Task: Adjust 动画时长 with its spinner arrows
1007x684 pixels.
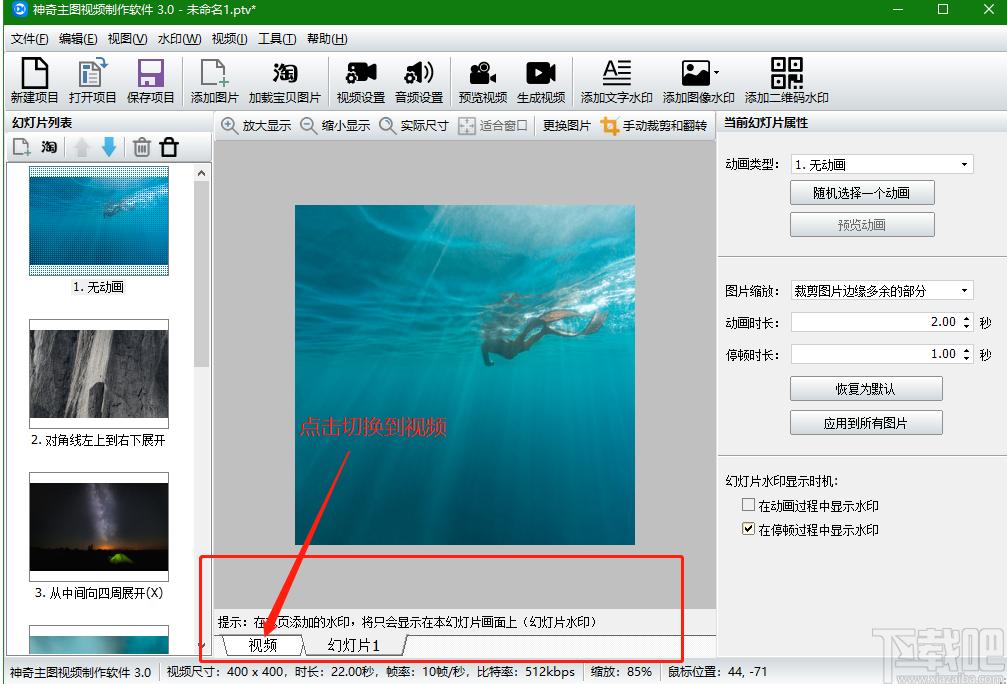Action: click(967, 322)
